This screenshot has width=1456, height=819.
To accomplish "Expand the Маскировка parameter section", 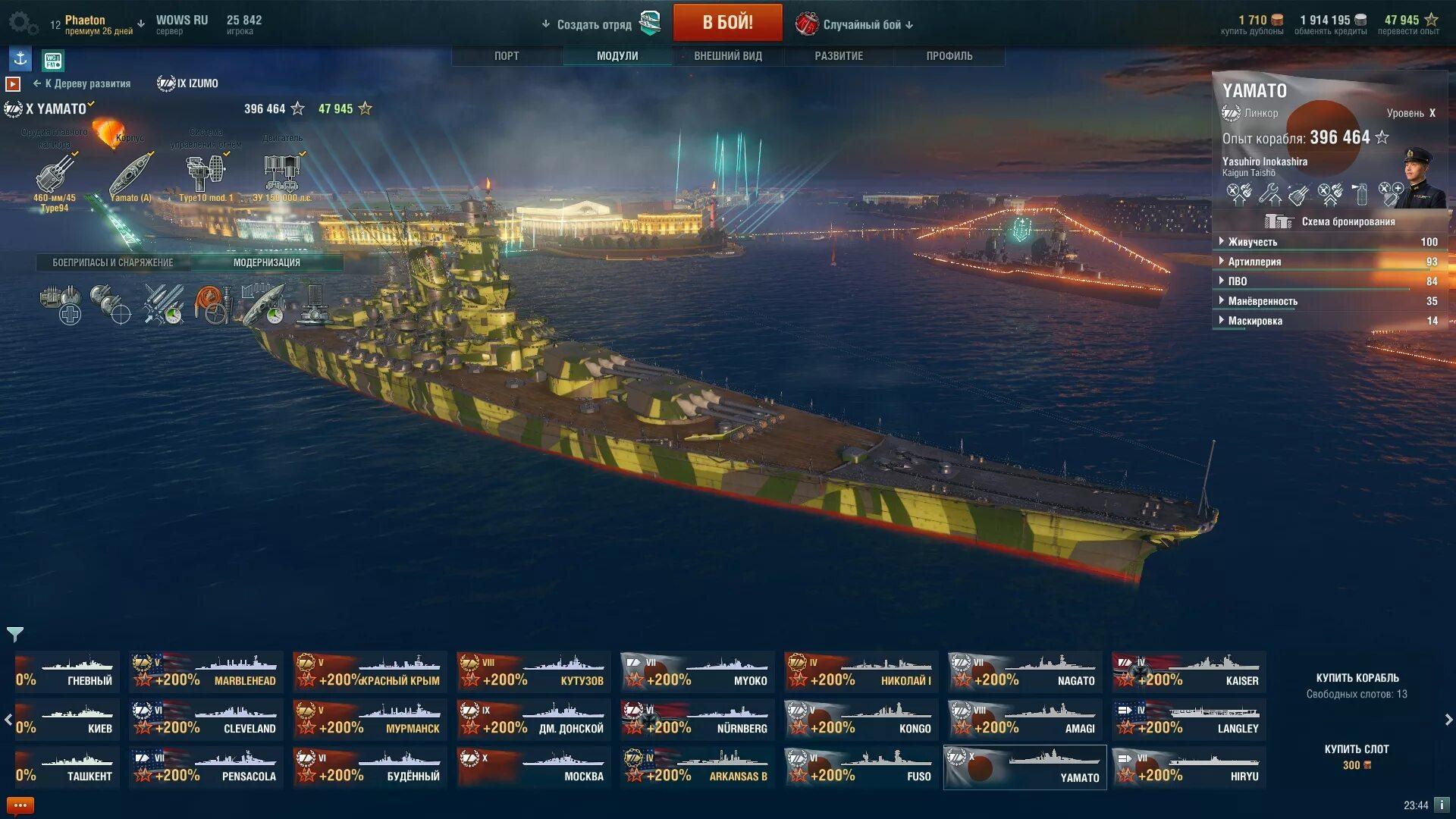I will (x=1329, y=321).
